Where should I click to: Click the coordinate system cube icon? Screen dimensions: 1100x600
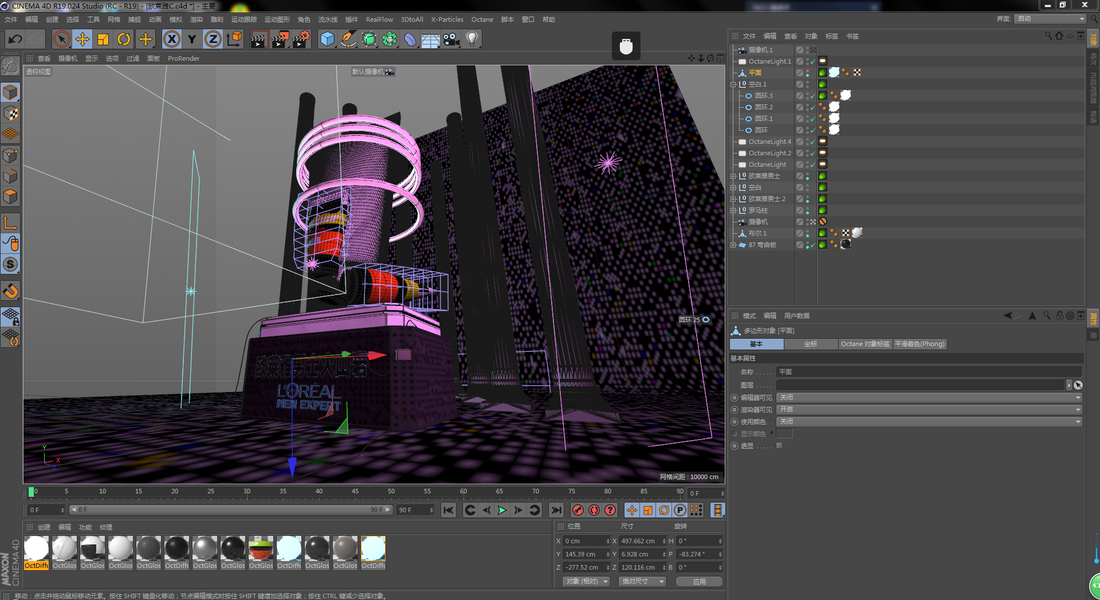click(234, 39)
